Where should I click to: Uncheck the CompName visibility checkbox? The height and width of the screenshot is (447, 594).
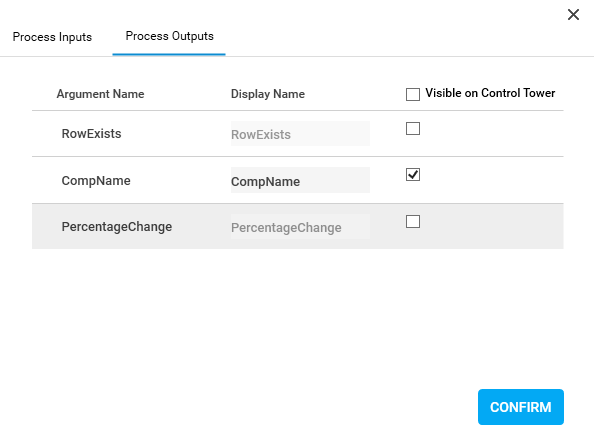[413, 175]
